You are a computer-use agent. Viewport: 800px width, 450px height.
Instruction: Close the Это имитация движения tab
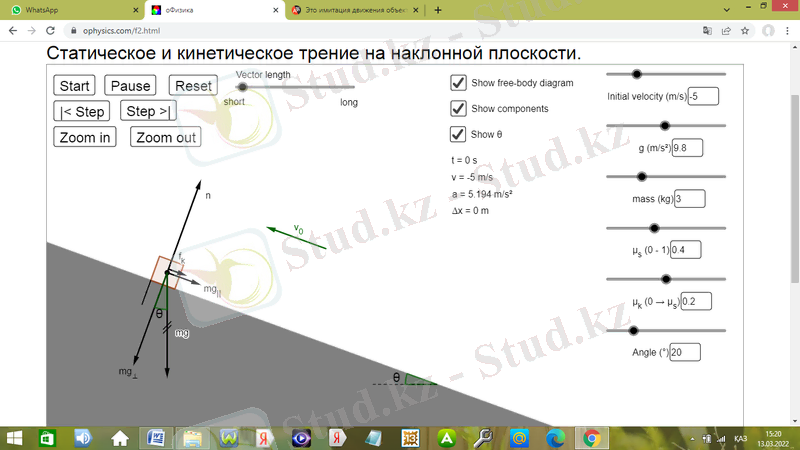[x=415, y=10]
